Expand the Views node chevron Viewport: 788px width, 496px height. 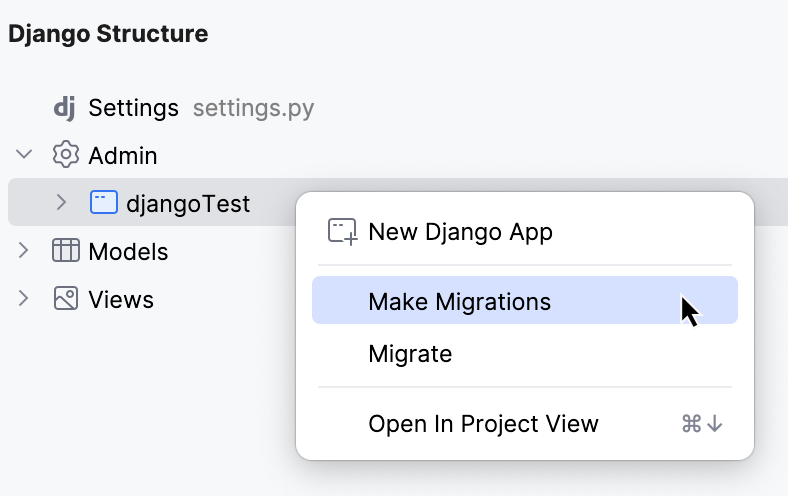pyautogui.click(x=24, y=299)
